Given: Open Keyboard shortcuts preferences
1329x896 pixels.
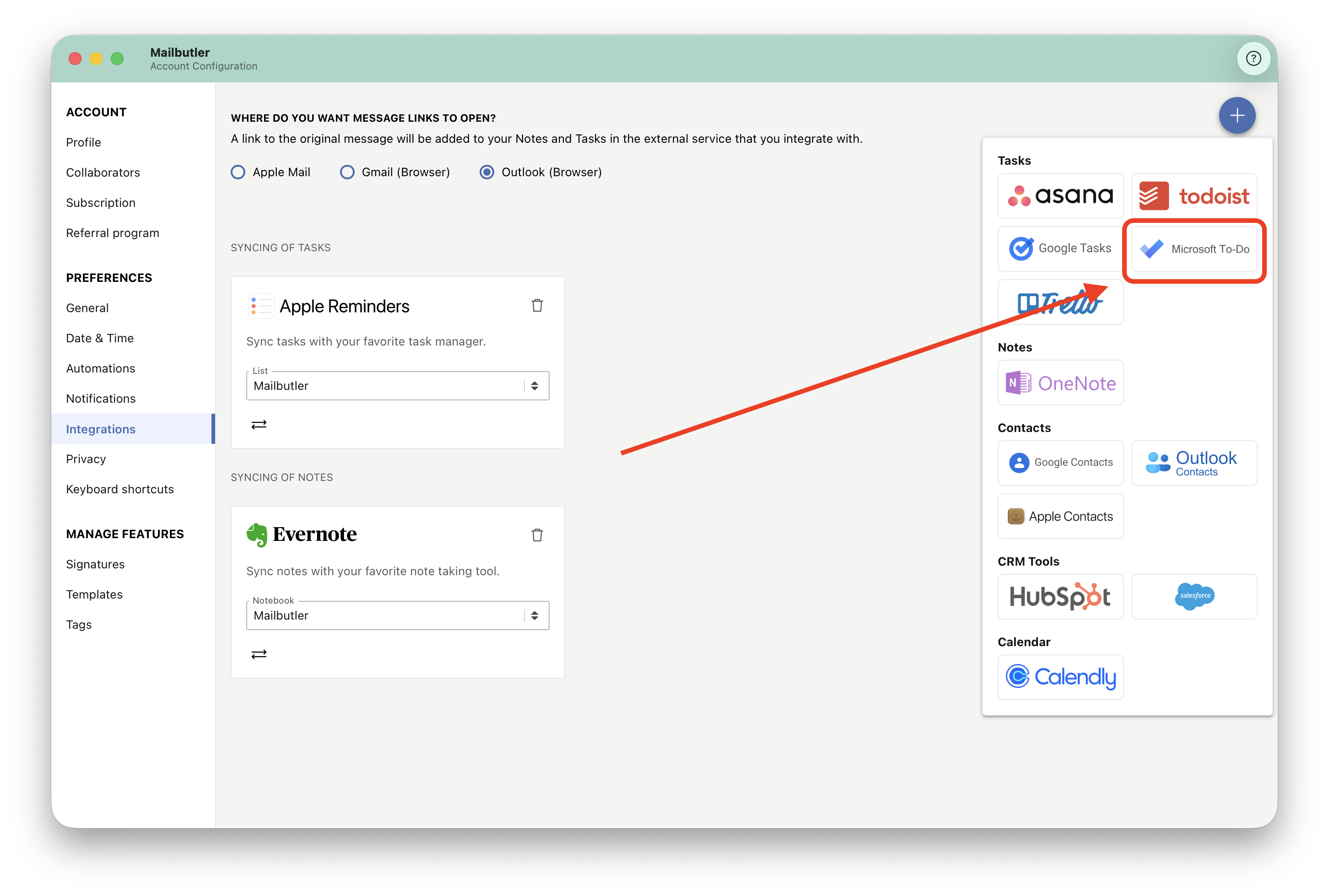Looking at the screenshot, I should [119, 489].
